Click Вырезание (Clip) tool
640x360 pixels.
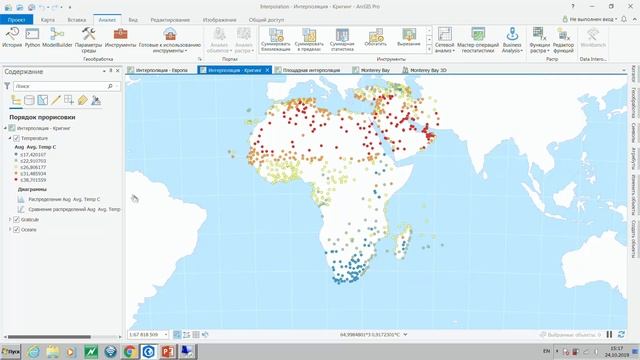[409, 38]
